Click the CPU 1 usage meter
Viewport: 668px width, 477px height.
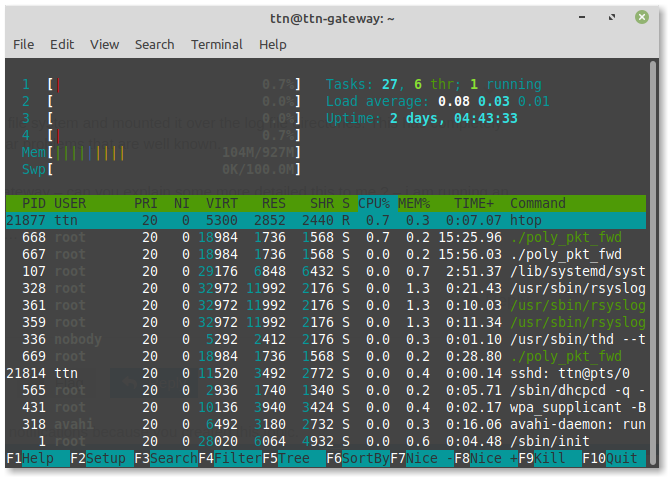point(161,84)
